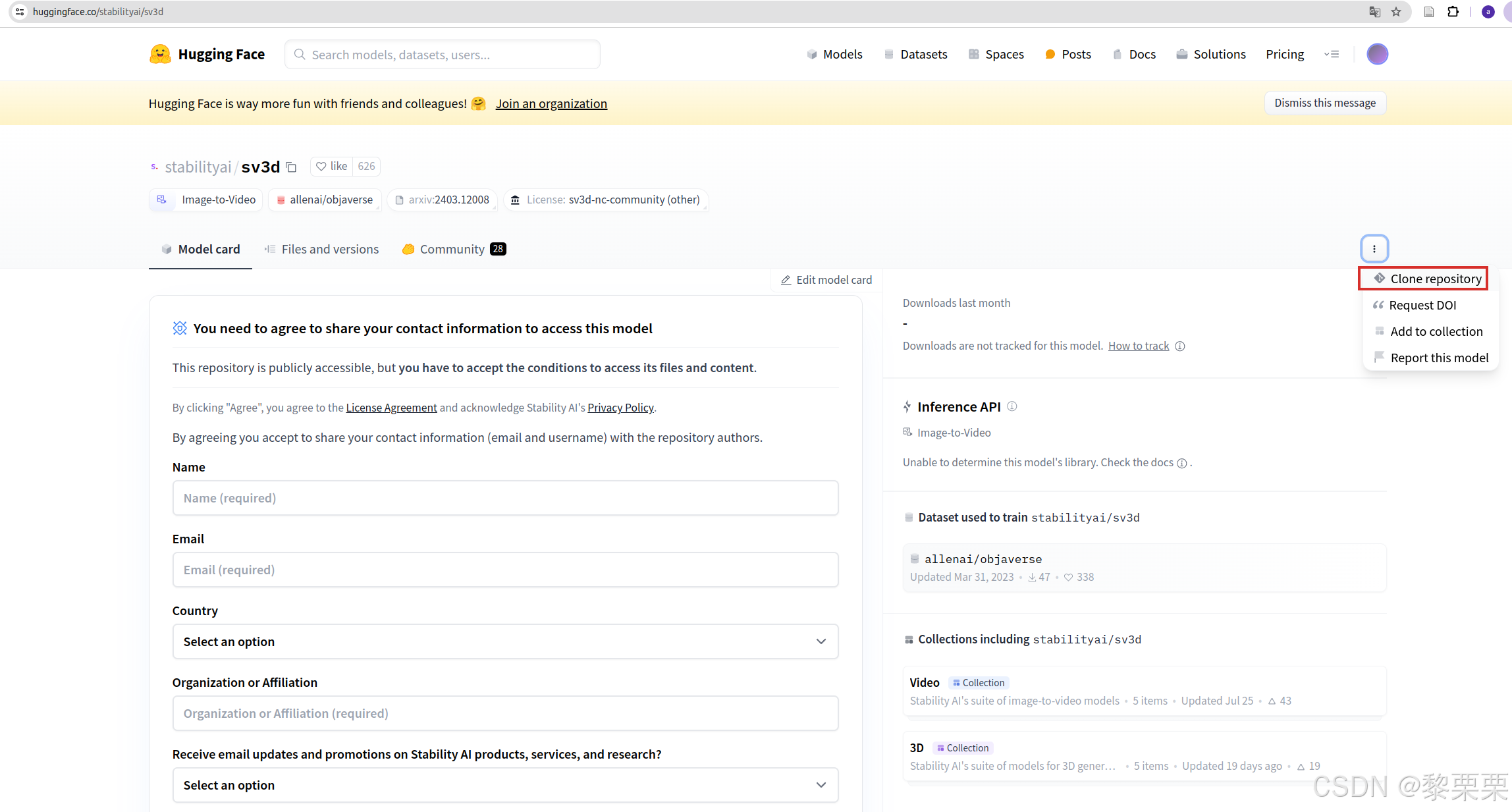The image size is (1512, 812).
Task: Click the Name input field
Action: point(504,498)
